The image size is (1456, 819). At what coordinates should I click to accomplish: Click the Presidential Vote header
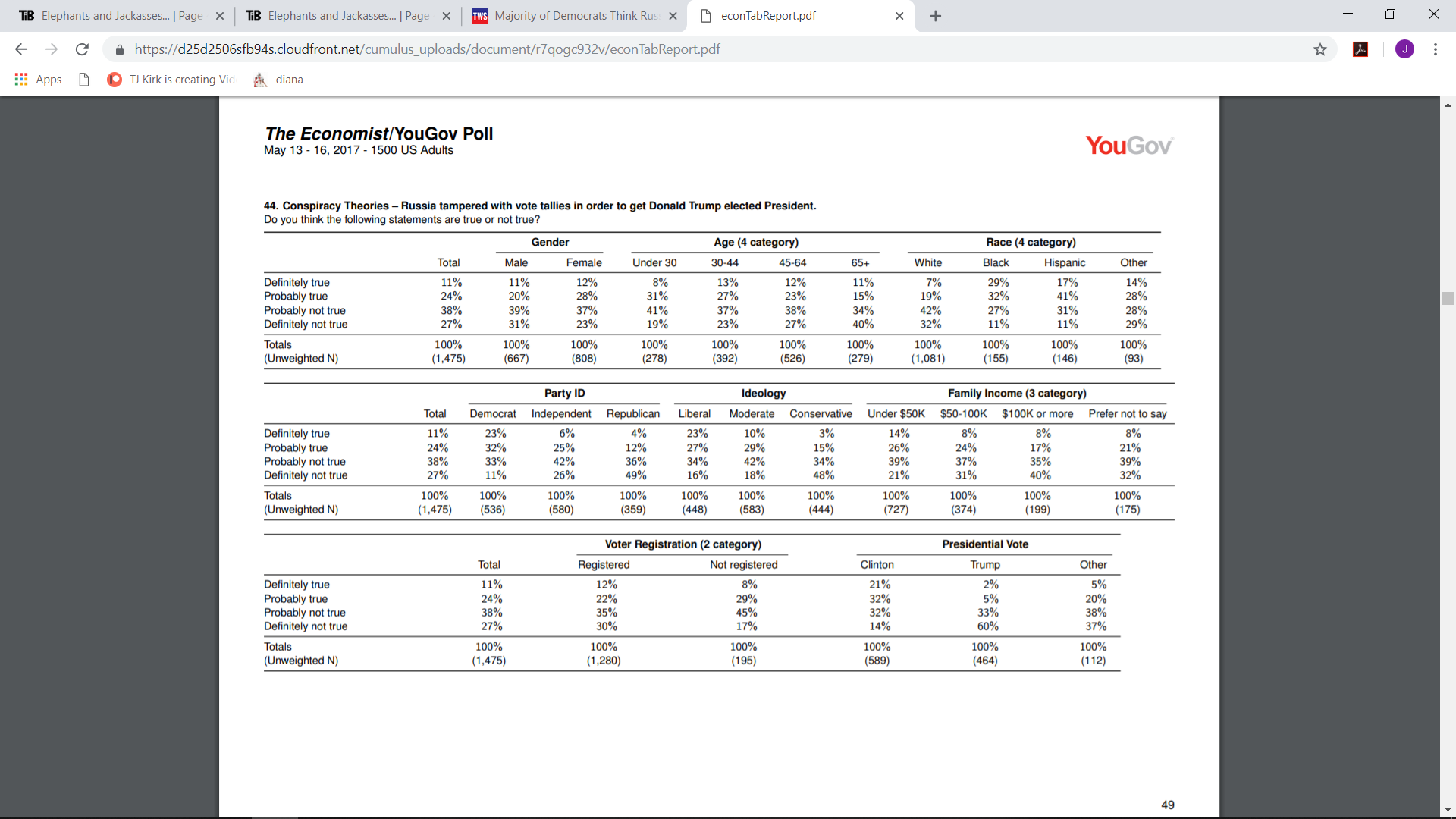coord(985,544)
